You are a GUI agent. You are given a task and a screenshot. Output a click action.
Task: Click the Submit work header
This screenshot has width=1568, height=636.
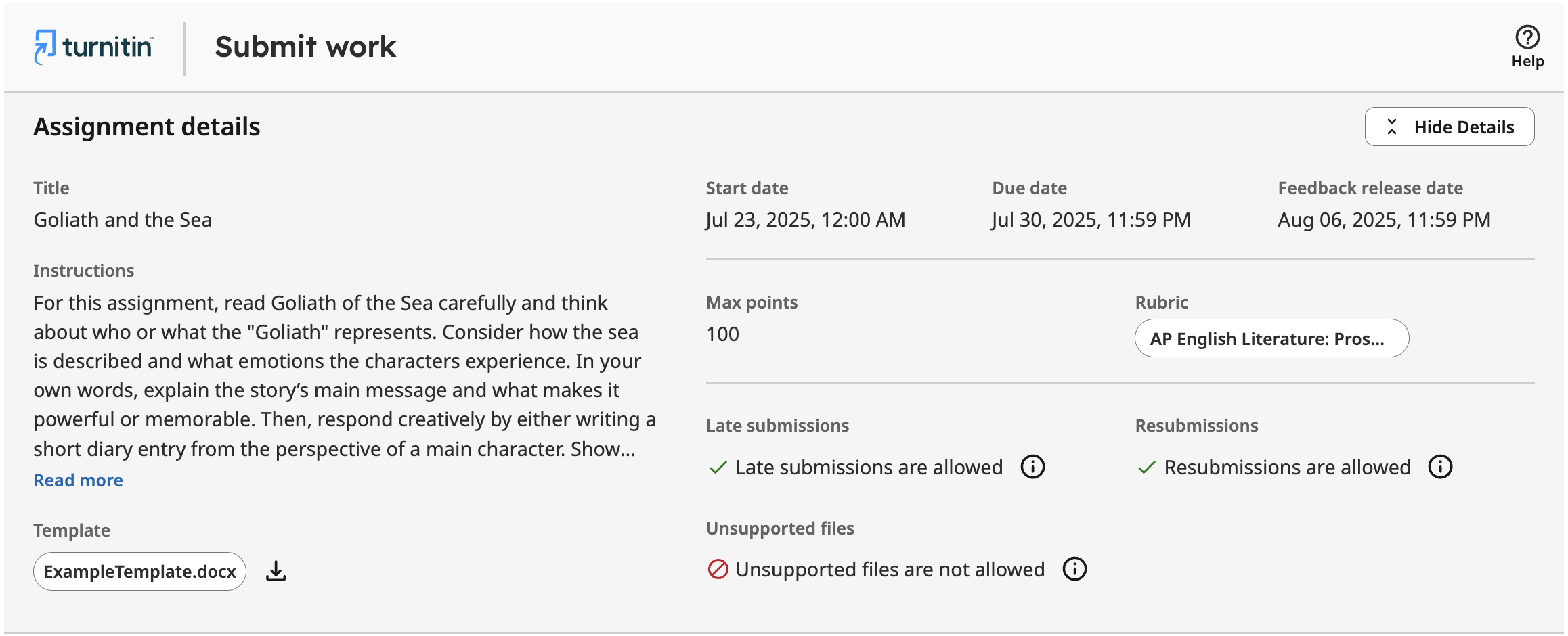(305, 46)
